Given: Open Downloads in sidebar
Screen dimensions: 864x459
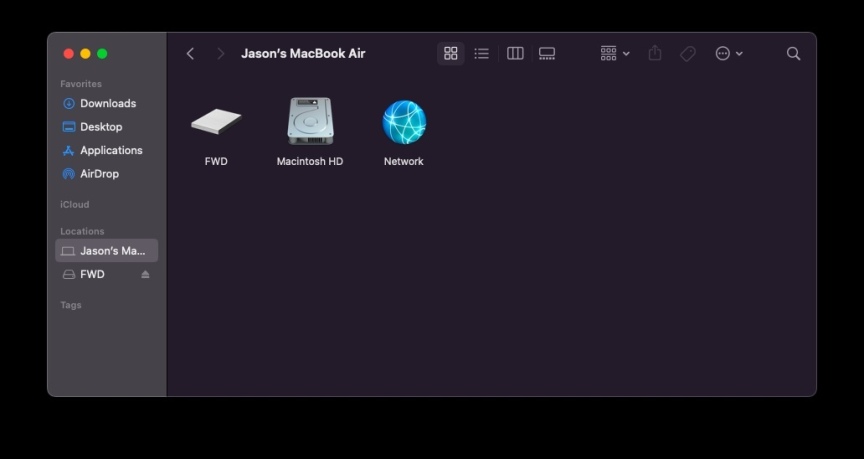Looking at the screenshot, I should pyautogui.click(x=106, y=104).
